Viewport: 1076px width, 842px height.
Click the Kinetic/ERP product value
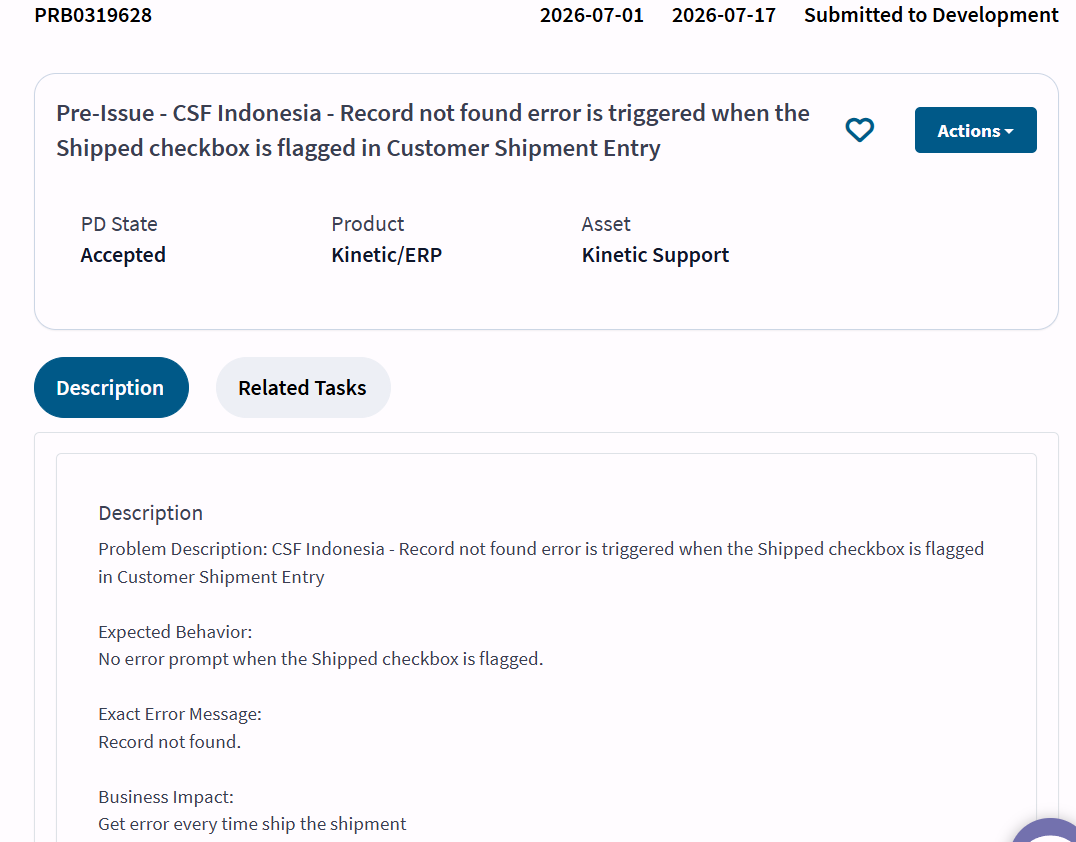386,255
